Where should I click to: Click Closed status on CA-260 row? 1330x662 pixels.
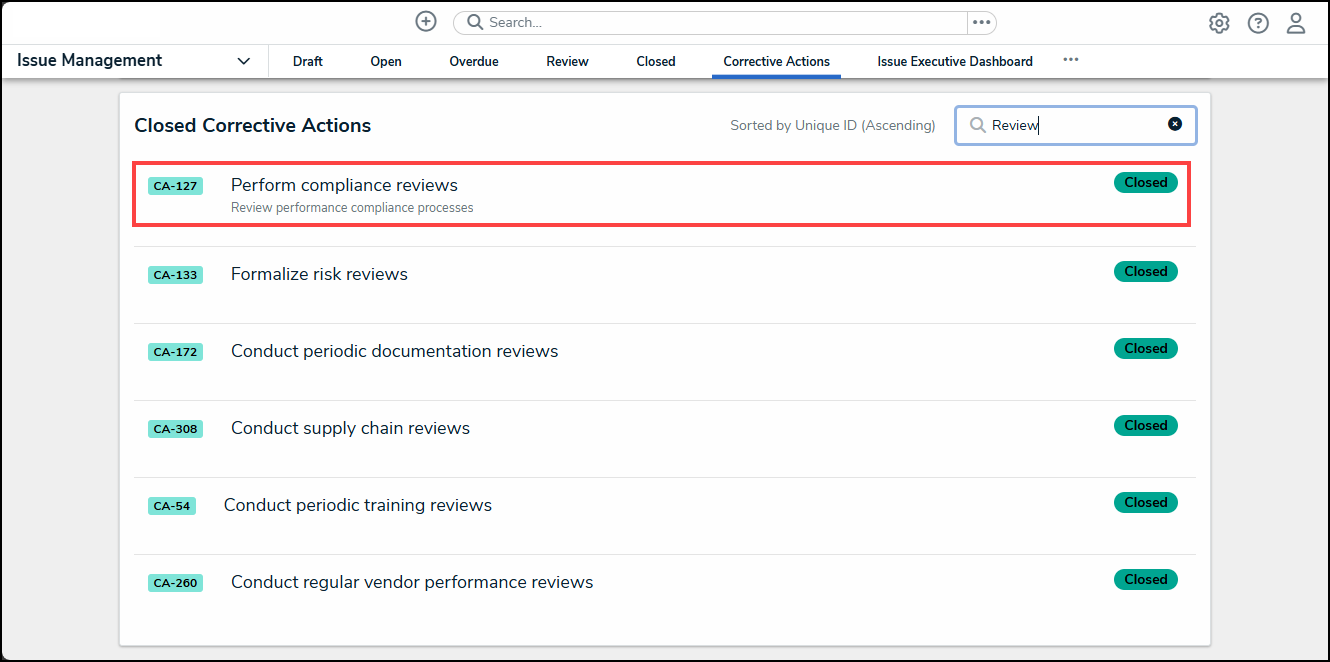pyautogui.click(x=1145, y=580)
